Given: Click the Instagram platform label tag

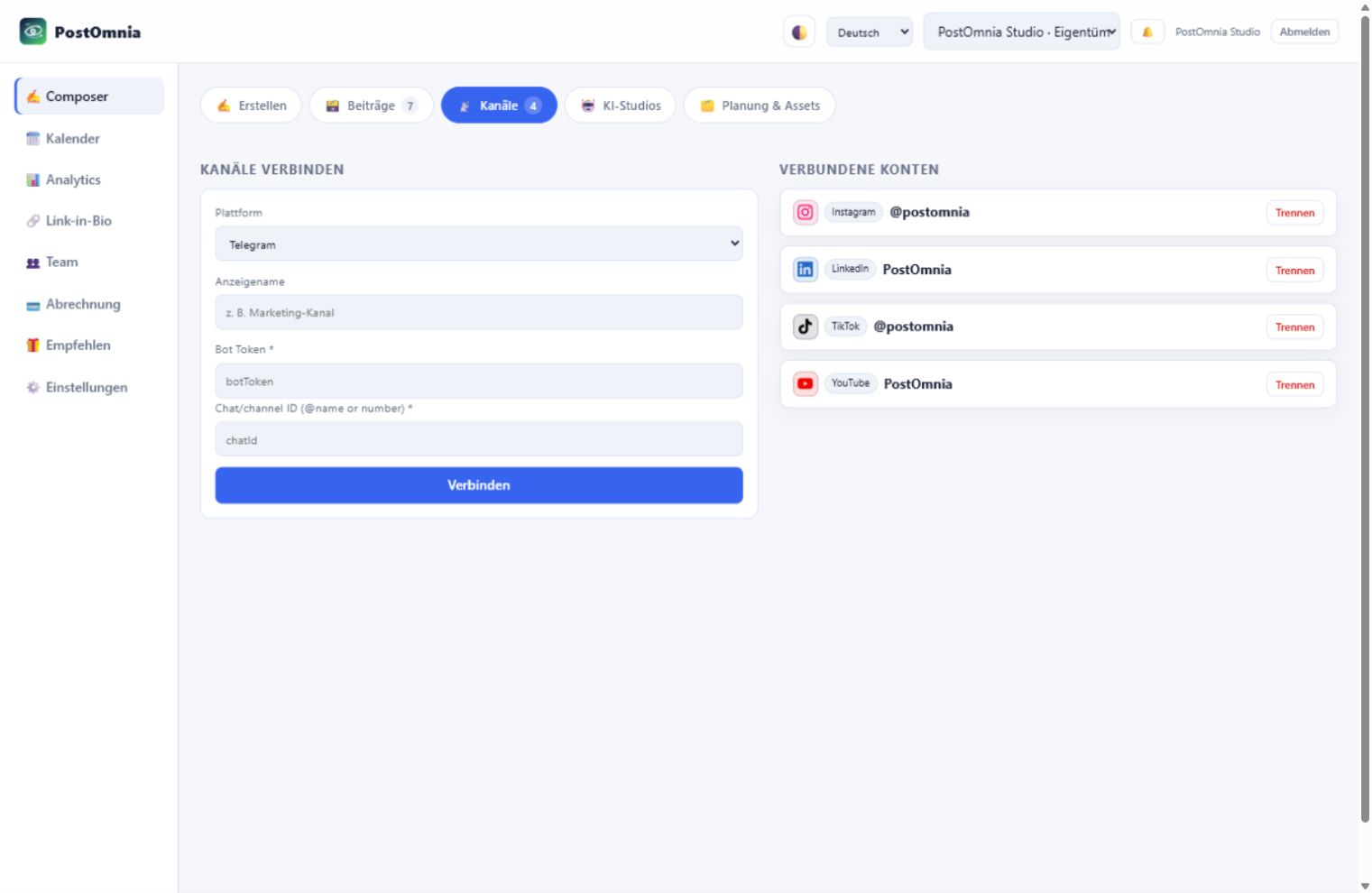Looking at the screenshot, I should [x=853, y=212].
